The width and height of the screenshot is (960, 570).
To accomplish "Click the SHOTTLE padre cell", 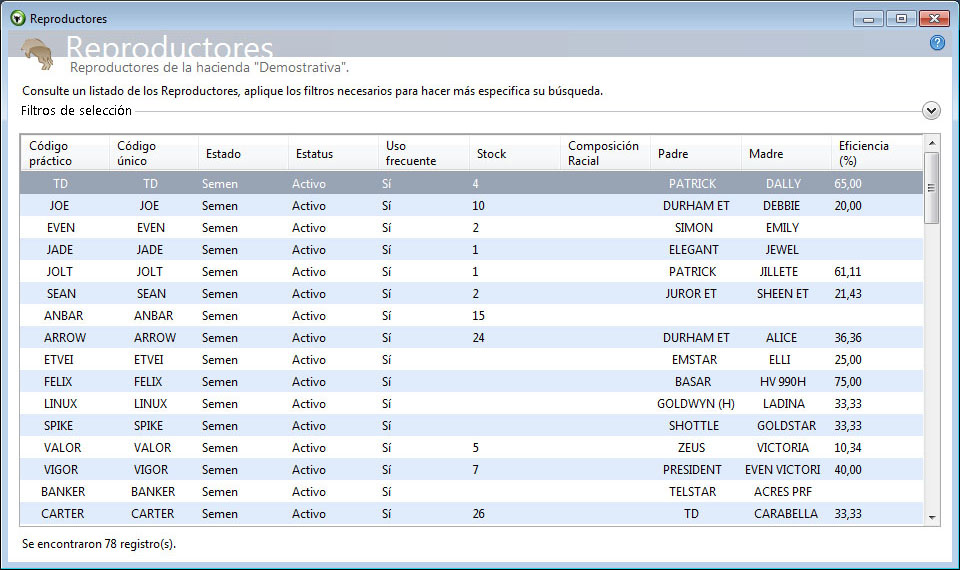I will [x=694, y=426].
